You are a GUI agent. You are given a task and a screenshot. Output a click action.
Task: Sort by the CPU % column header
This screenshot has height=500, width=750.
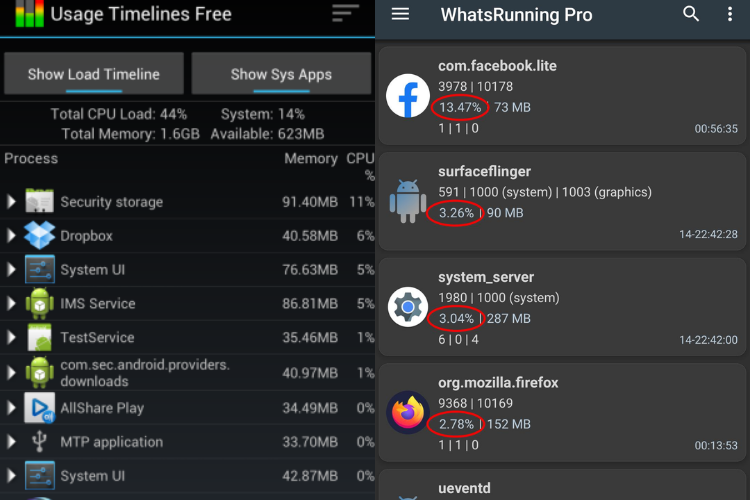[360, 167]
